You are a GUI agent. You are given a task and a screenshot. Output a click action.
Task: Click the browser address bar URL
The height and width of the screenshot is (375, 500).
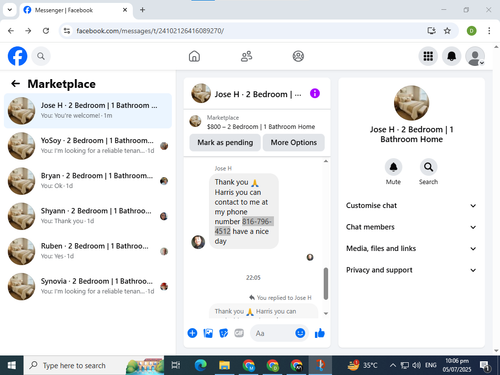(x=150, y=31)
